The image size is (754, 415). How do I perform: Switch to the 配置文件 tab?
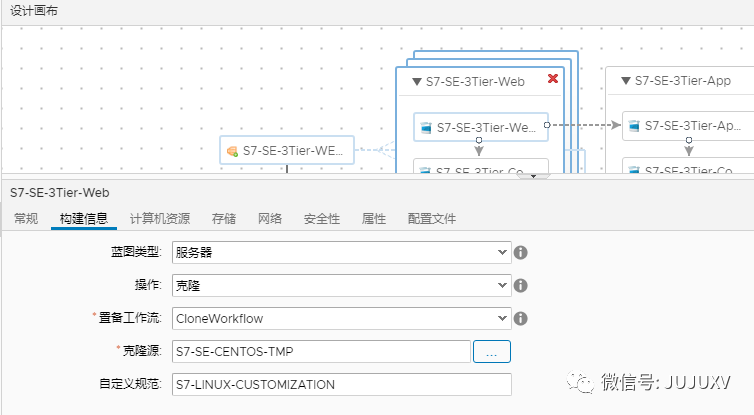(432, 218)
